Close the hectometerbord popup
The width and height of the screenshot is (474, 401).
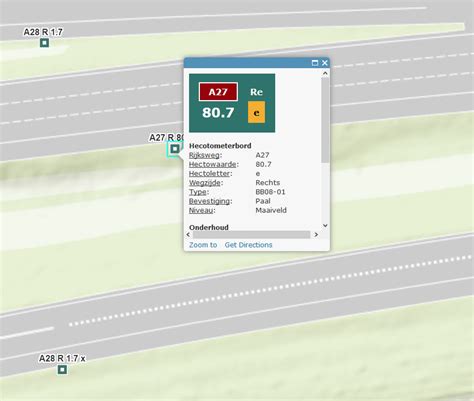[325, 63]
